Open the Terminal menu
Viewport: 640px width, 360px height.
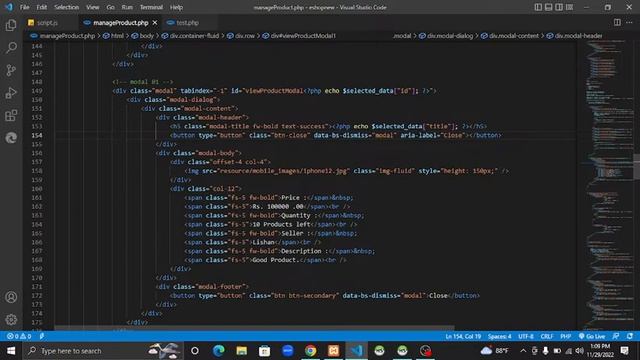pyautogui.click(x=151, y=7)
